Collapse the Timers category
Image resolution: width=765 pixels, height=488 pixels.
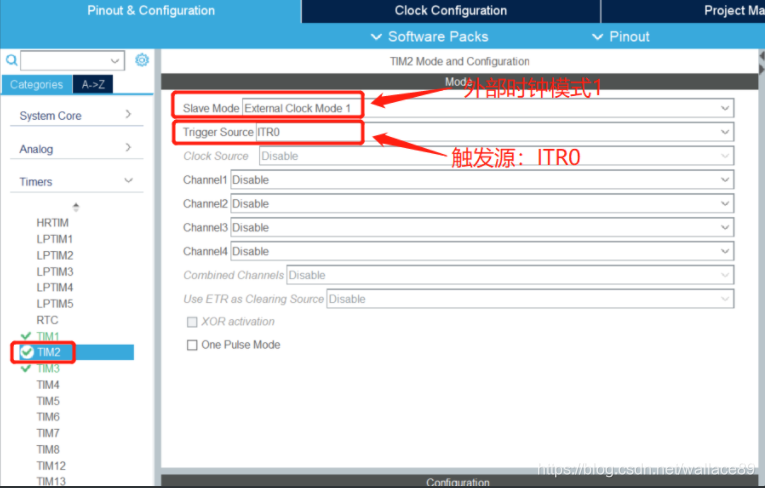click(x=77, y=182)
